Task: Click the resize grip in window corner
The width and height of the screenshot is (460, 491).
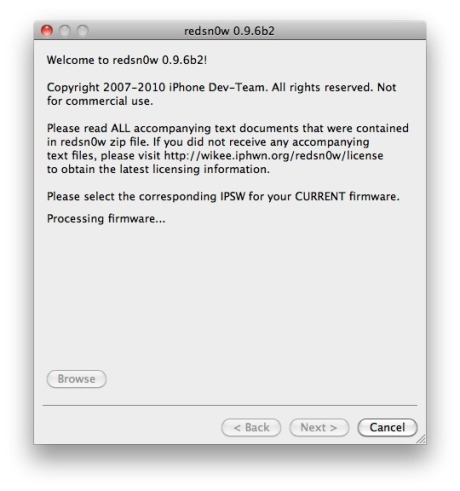Action: (x=421, y=439)
